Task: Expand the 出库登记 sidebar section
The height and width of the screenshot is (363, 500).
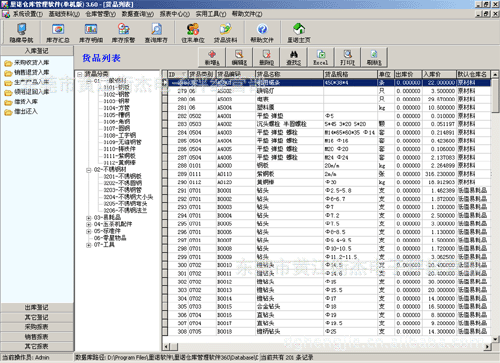Action: (x=37, y=307)
